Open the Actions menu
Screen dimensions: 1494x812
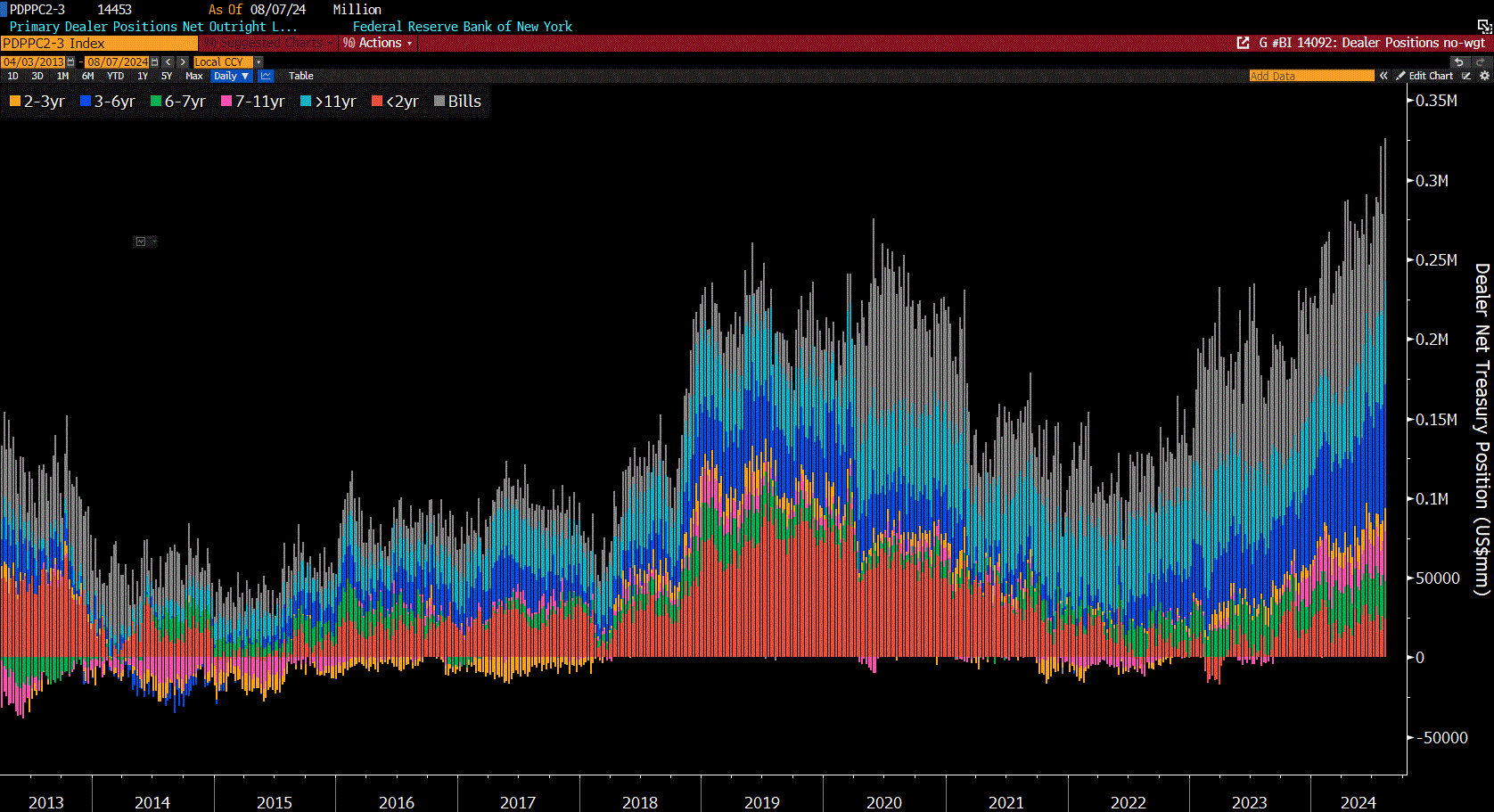click(x=377, y=42)
